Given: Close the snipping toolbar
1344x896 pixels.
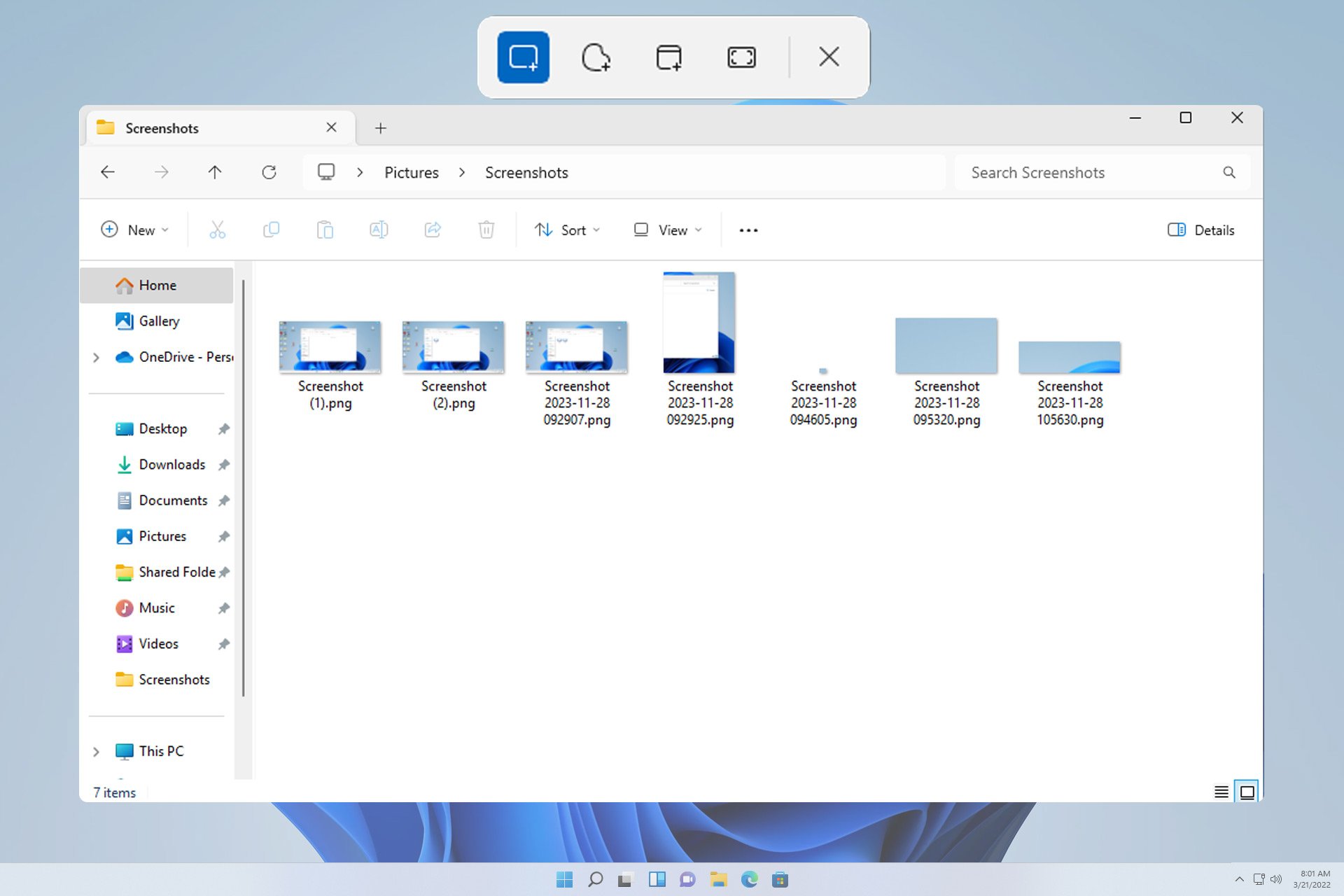Looking at the screenshot, I should 829,57.
